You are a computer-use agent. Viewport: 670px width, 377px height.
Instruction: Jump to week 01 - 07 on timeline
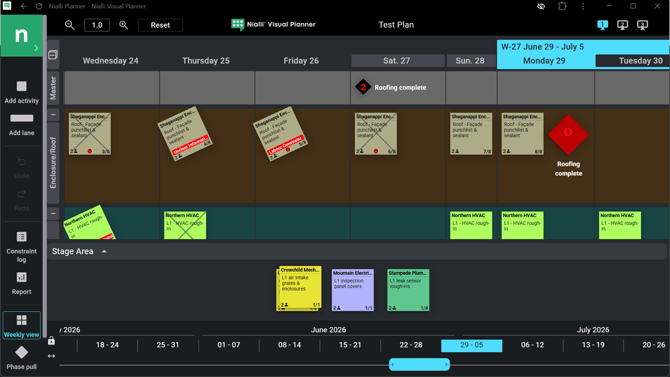(229, 345)
